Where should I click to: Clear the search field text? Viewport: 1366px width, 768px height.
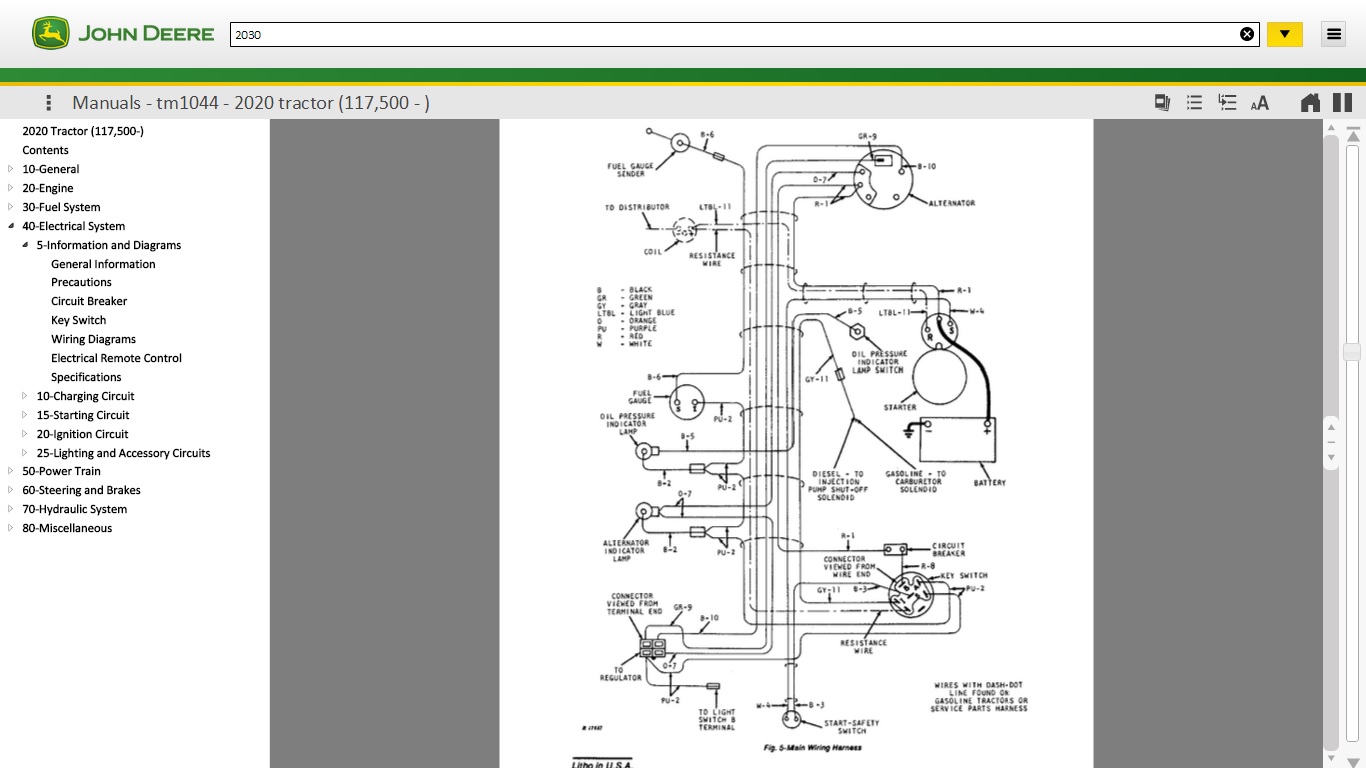(1247, 34)
